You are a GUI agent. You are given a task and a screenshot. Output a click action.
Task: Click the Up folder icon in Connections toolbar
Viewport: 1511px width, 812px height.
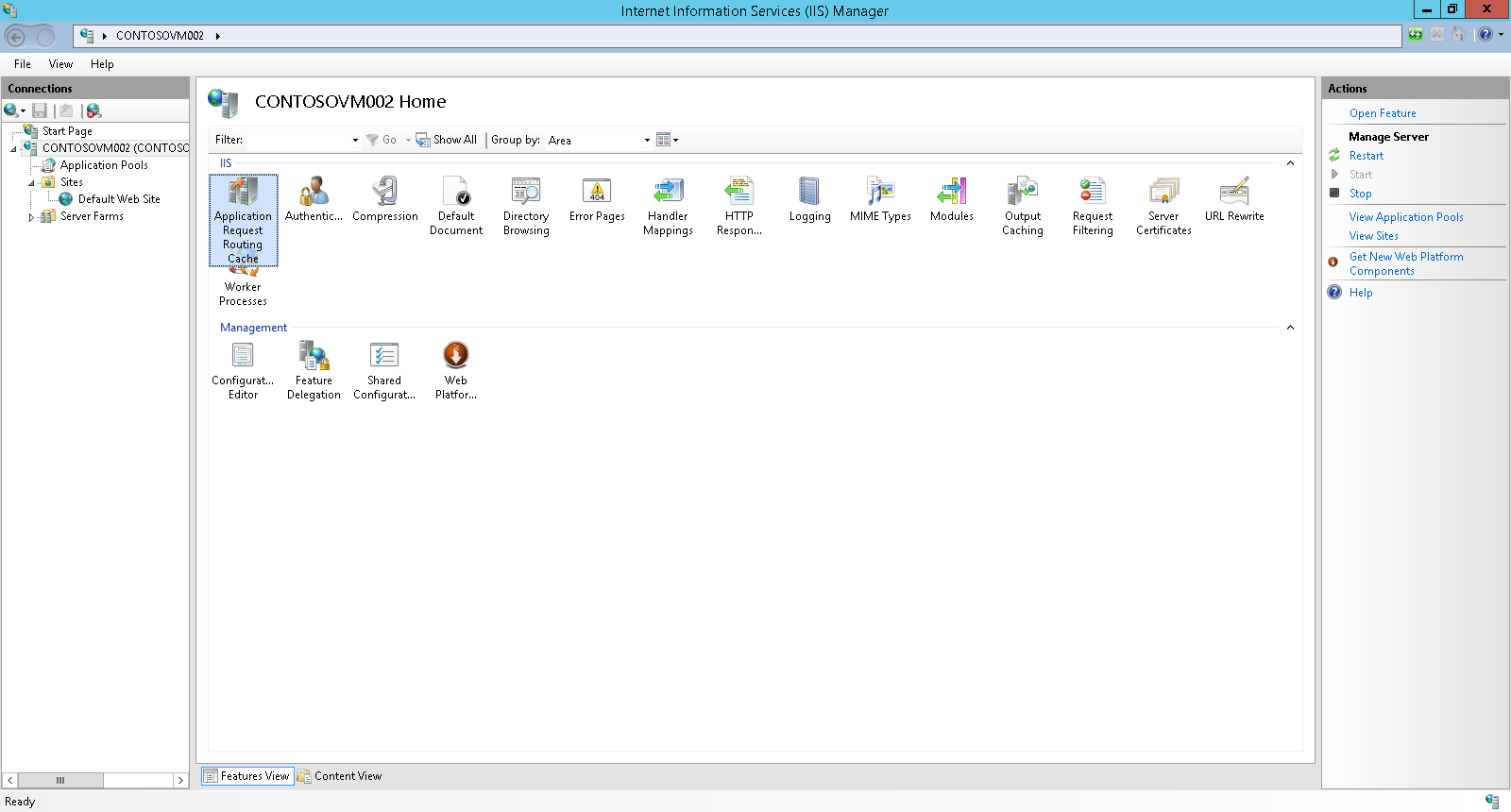(66, 110)
